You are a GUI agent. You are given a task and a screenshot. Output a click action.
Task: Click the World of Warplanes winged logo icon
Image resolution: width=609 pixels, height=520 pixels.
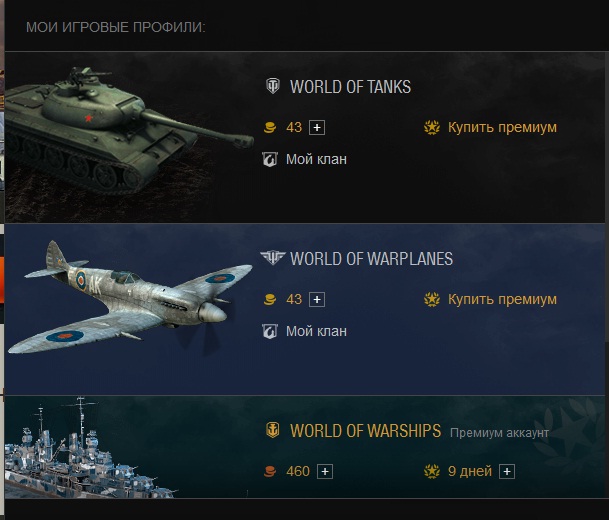pyautogui.click(x=273, y=258)
